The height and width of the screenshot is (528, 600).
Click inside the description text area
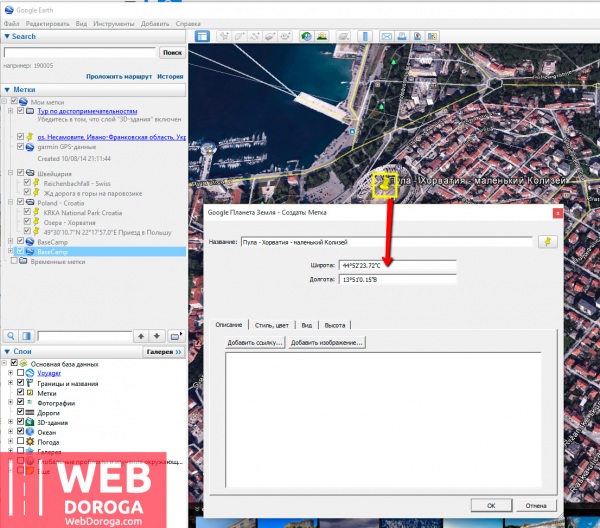383,420
